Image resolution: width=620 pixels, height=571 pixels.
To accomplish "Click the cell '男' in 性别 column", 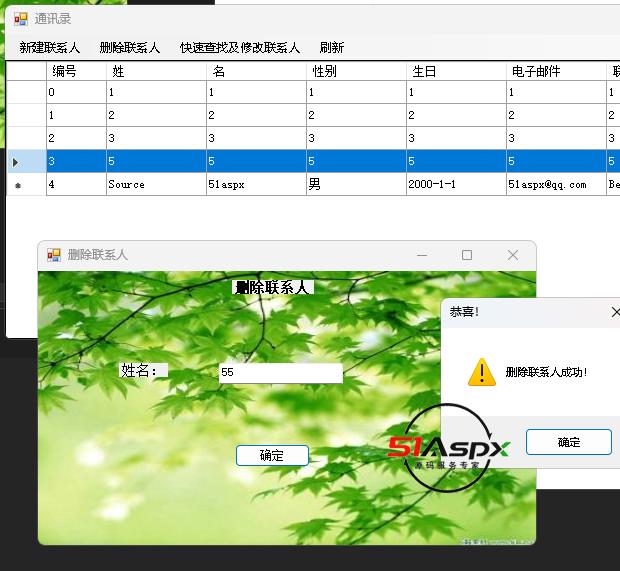I will click(356, 184).
